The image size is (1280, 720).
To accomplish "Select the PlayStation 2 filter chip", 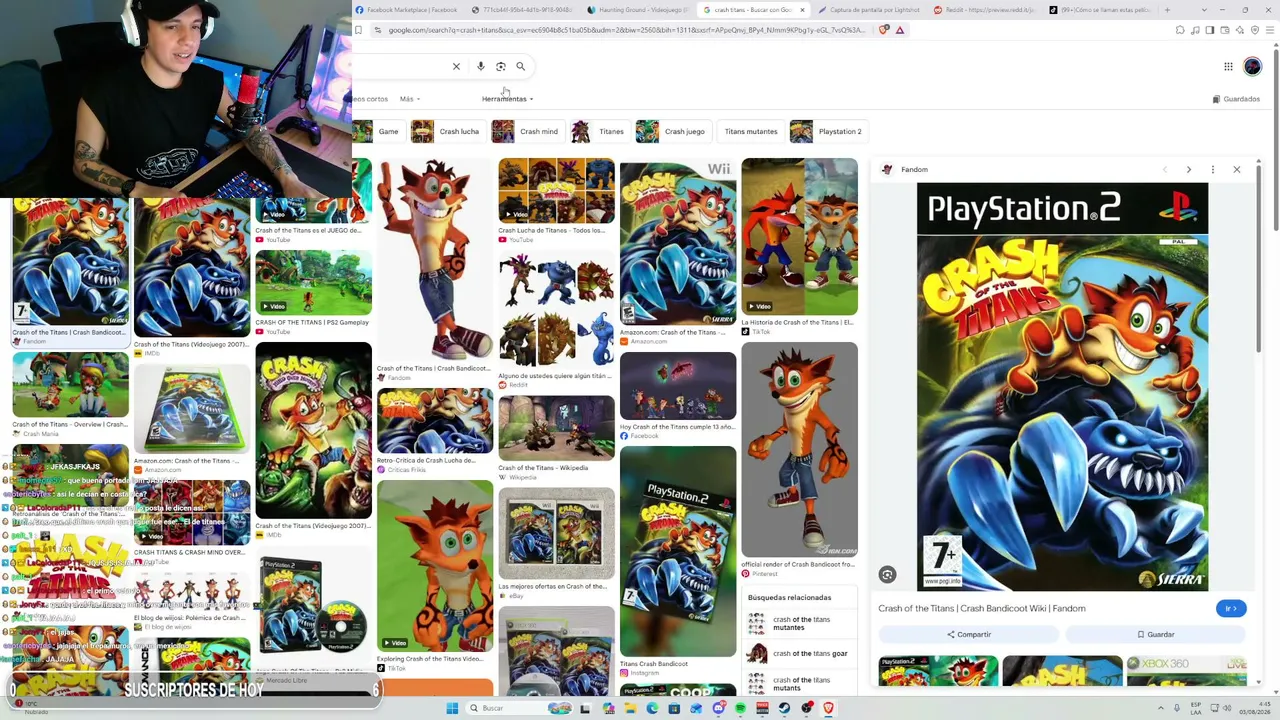I will tap(827, 131).
